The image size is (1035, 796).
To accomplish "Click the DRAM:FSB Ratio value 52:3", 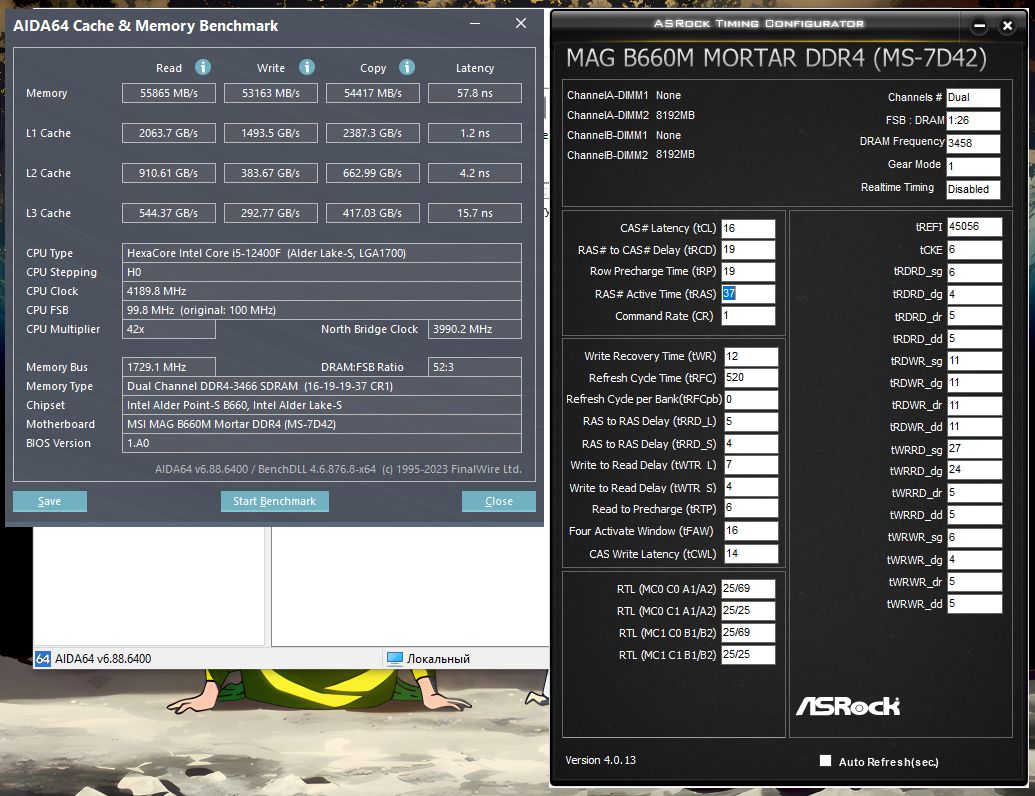I will (475, 367).
